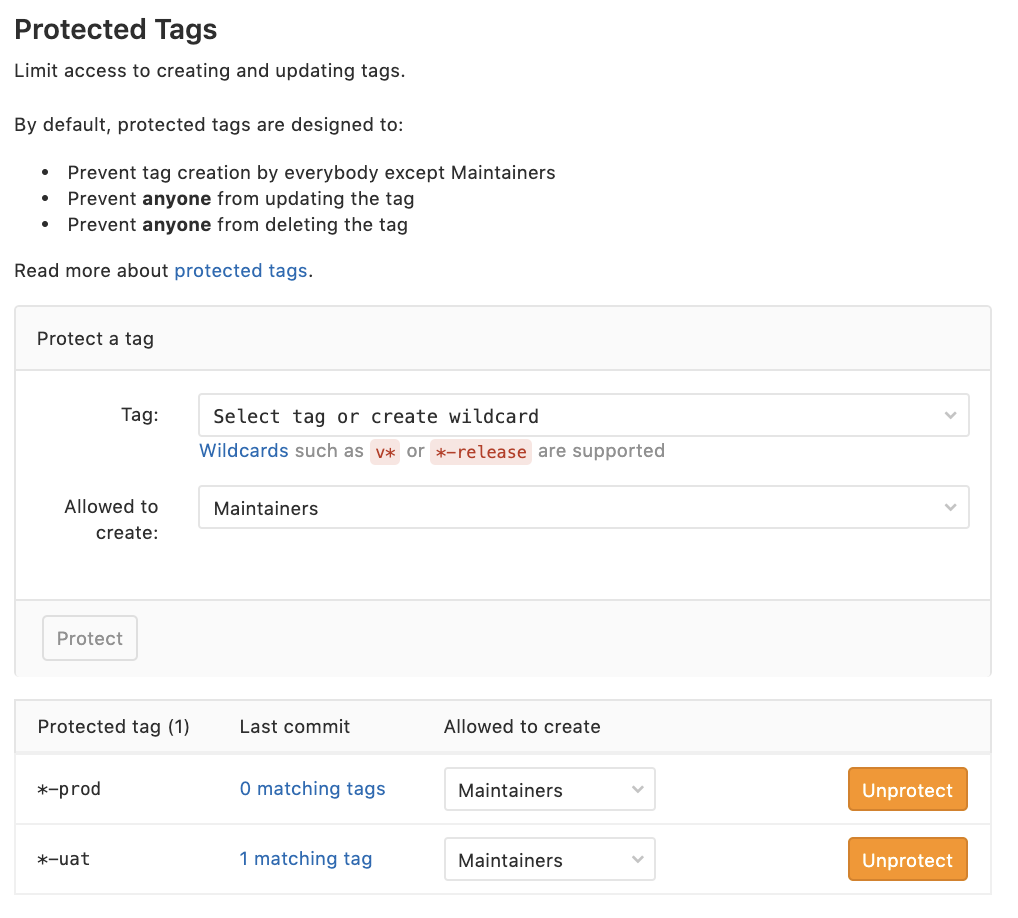Click the v* wildcard example code
Screen dimensions: 1018x918
385,452
